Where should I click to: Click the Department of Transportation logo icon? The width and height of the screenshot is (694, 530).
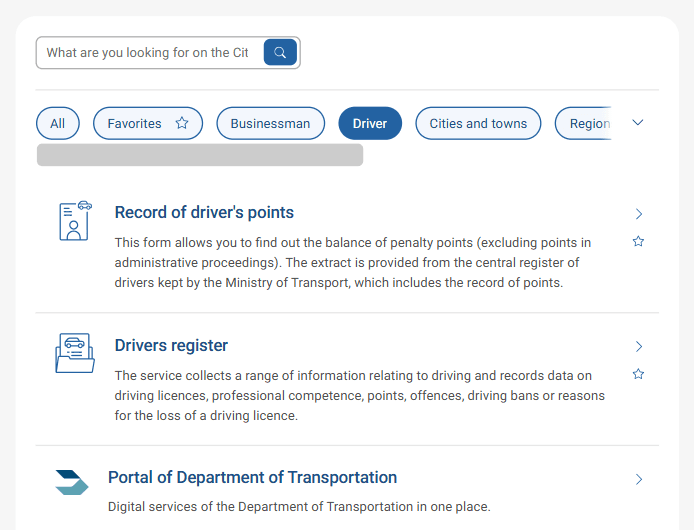pyautogui.click(x=72, y=482)
